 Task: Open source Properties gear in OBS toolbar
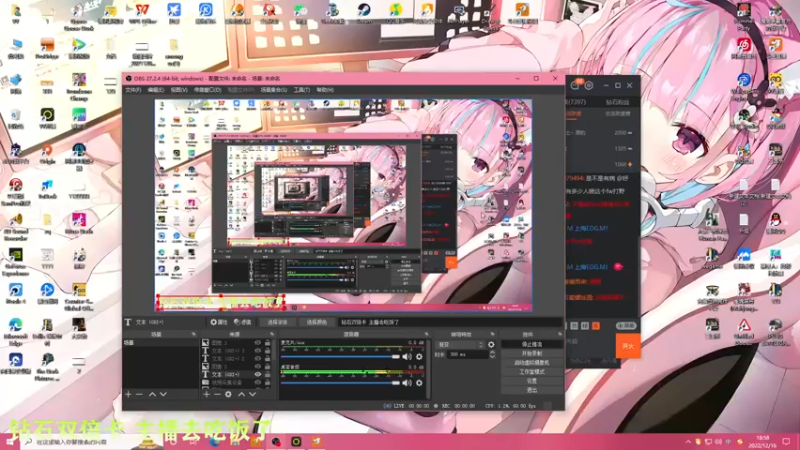pyautogui.click(x=219, y=322)
